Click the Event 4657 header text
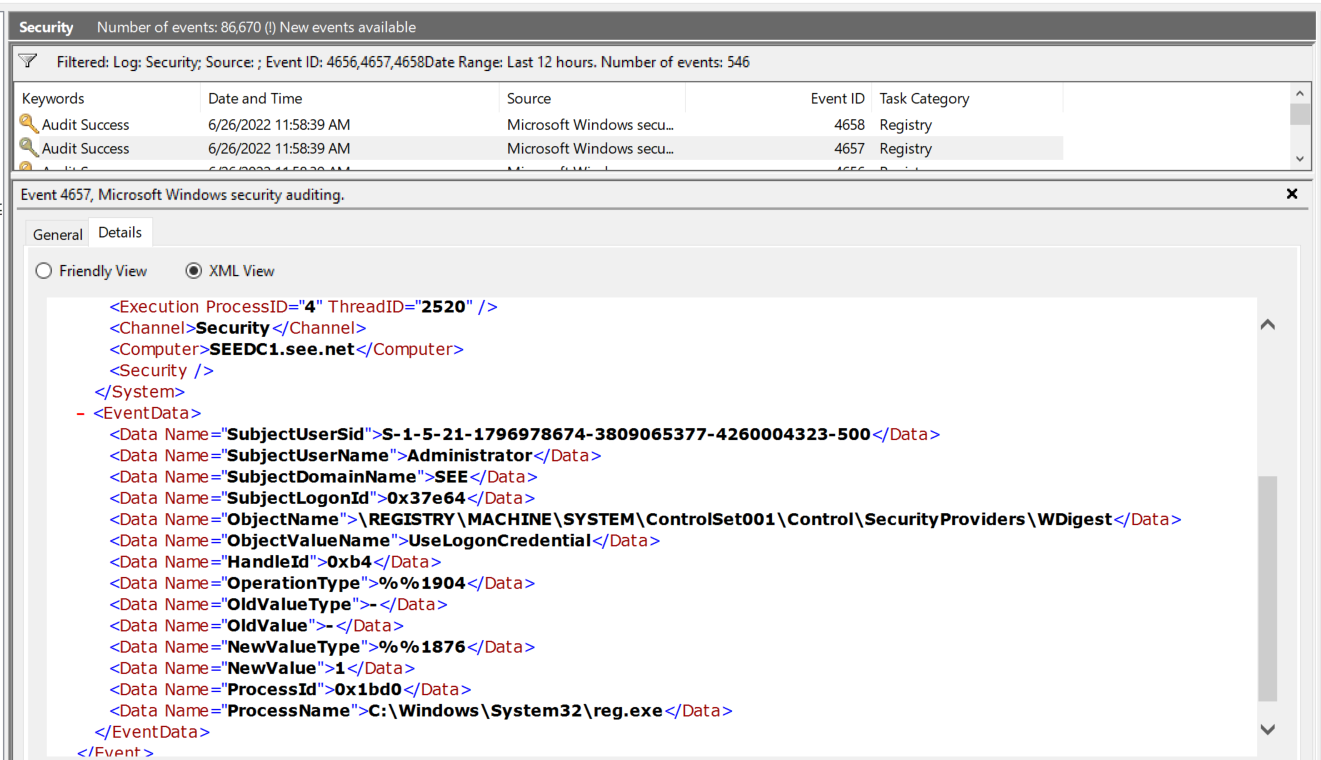 pos(182,195)
